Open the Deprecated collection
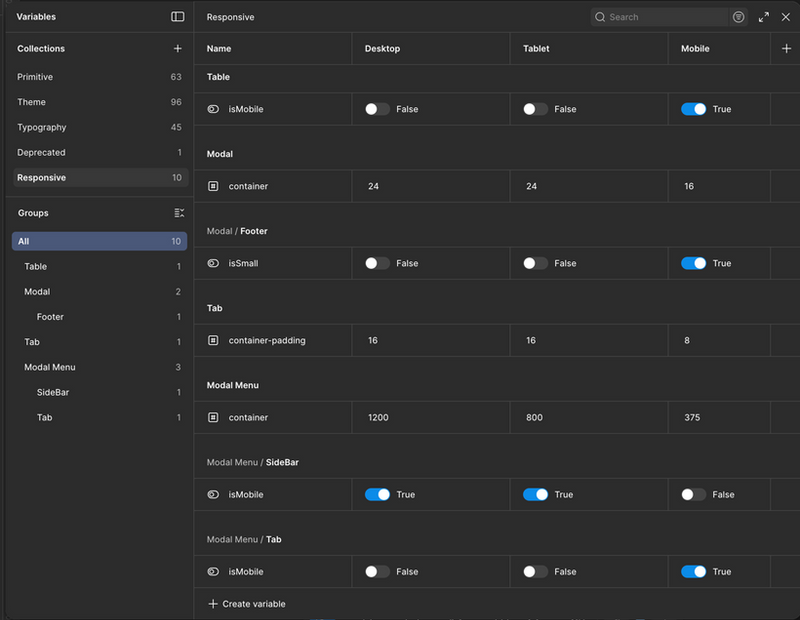The width and height of the screenshot is (800, 620). [99, 152]
